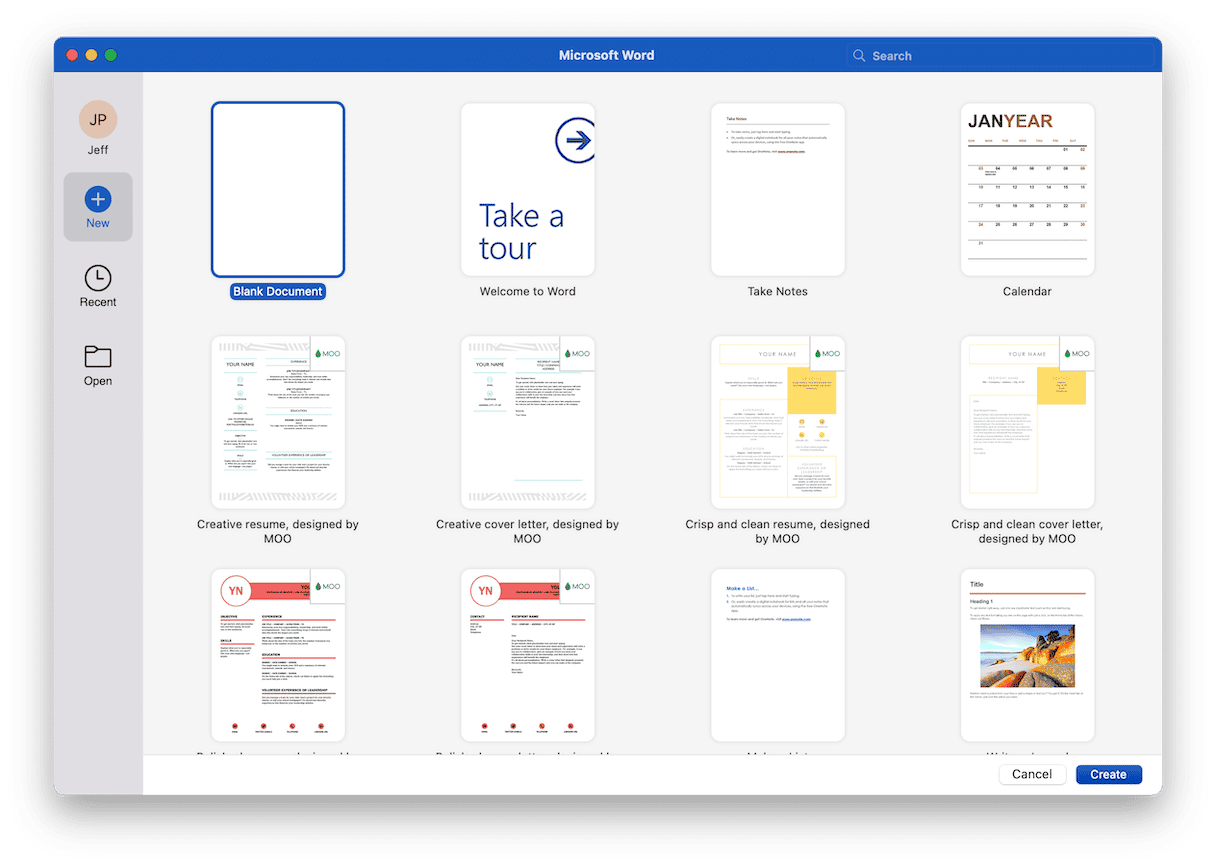The width and height of the screenshot is (1216, 866).
Task: Click the Cancel button
Action: click(x=1032, y=774)
